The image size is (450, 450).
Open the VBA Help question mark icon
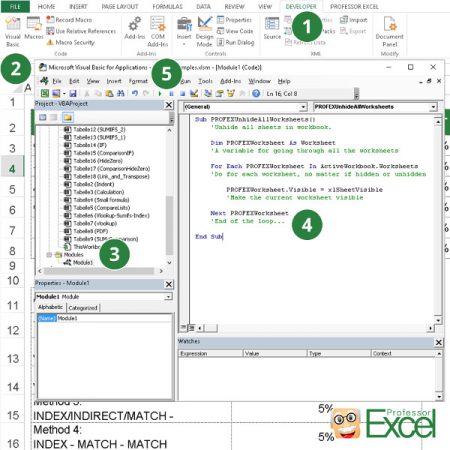pyautogui.click(x=256, y=94)
